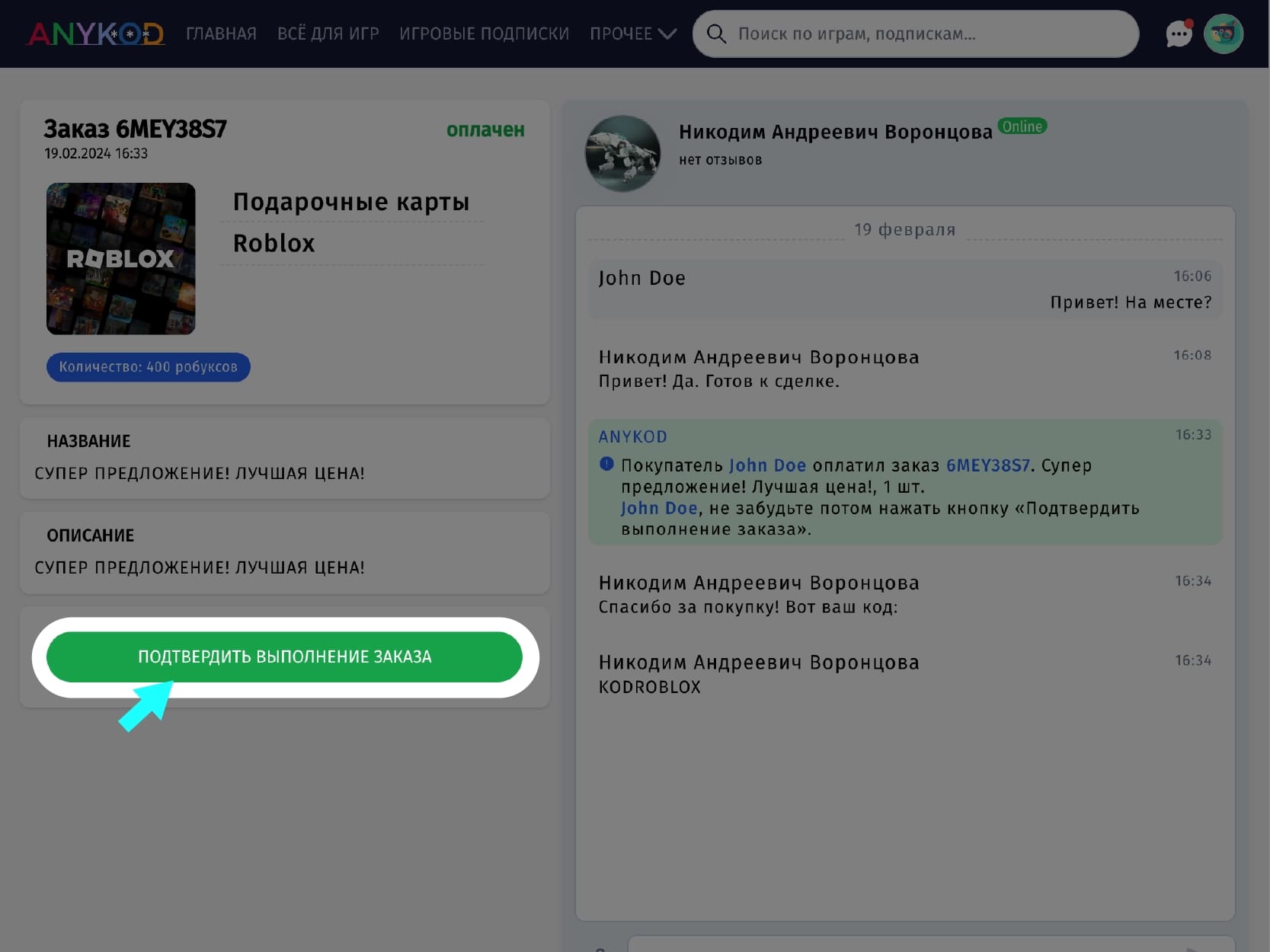The width and height of the screenshot is (1270, 952).
Task: Click Roblox game name text
Action: point(274,243)
